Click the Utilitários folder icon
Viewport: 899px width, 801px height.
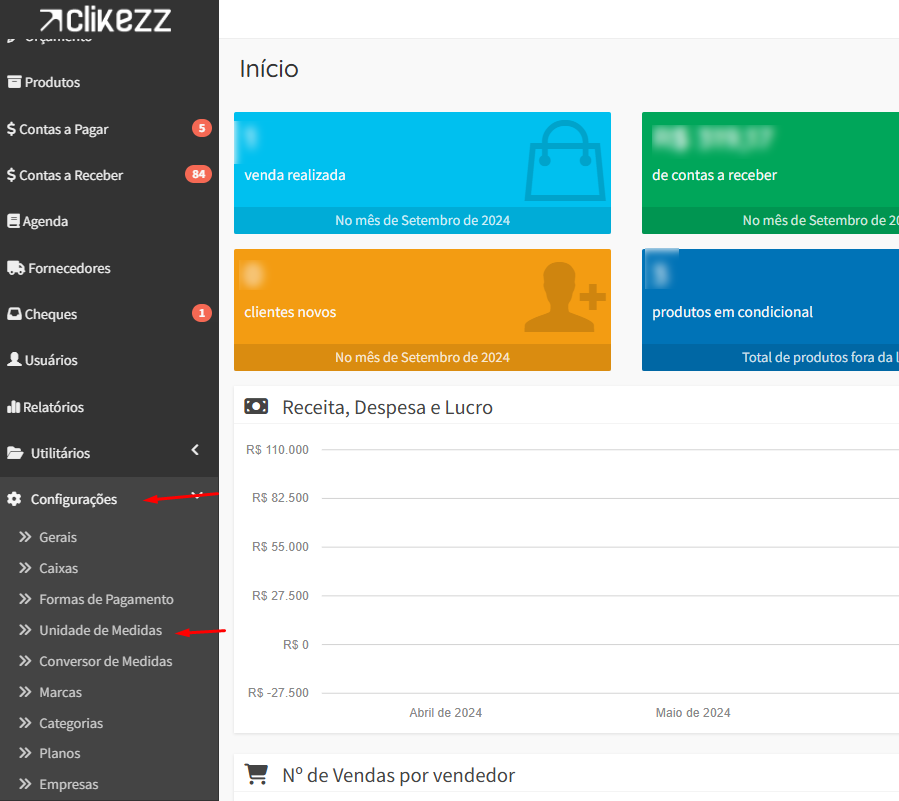coord(14,453)
